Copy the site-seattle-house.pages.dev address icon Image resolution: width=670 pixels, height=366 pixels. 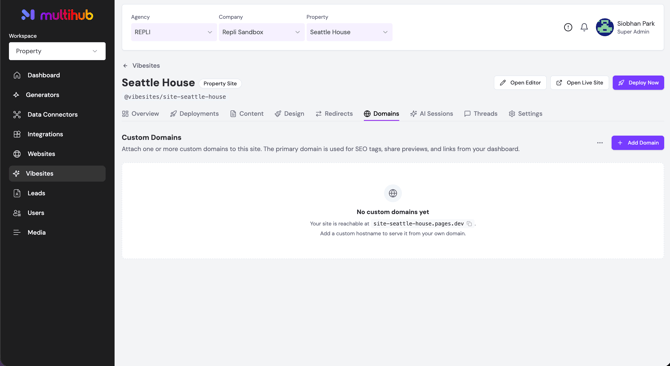[x=469, y=224]
